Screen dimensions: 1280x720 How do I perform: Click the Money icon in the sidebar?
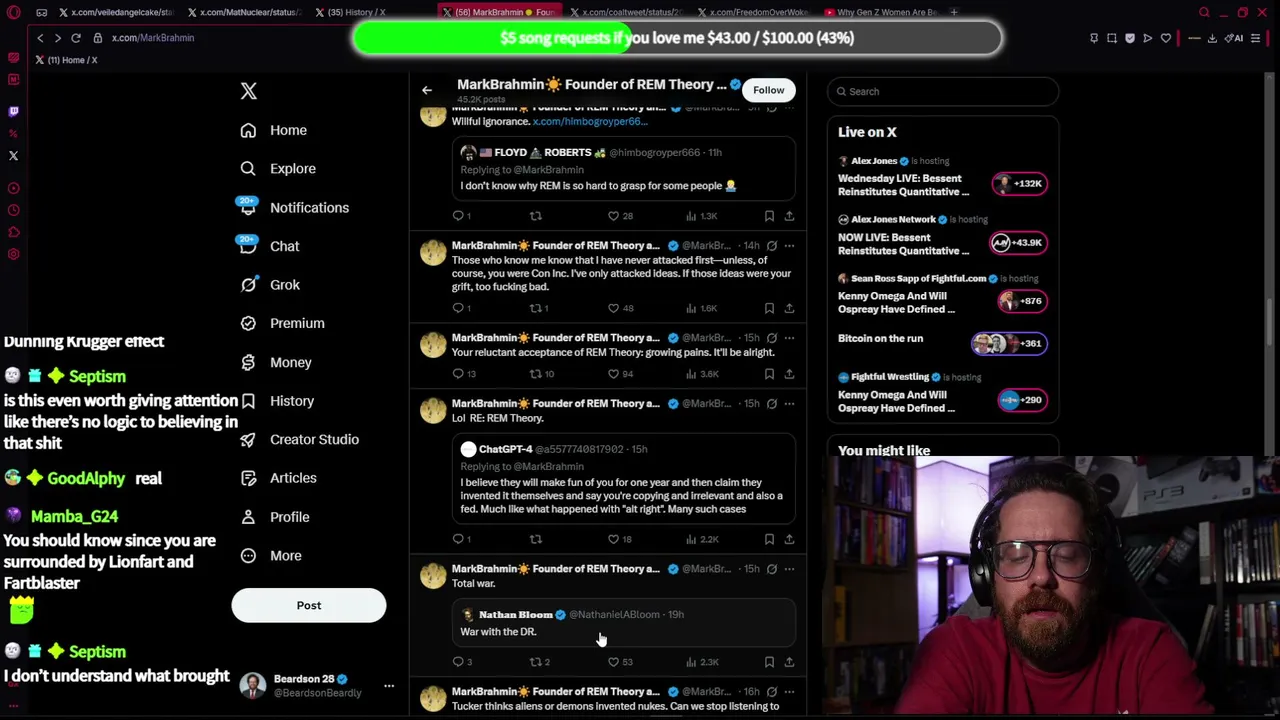tap(248, 362)
